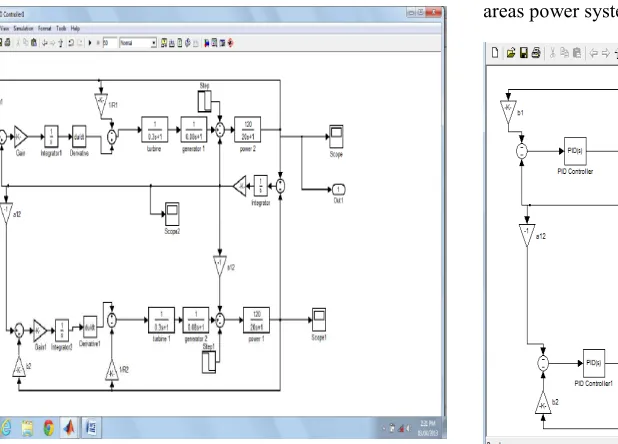The height and width of the screenshot is (444, 618).
Task: Open the Scope2 block
Action: (172, 214)
